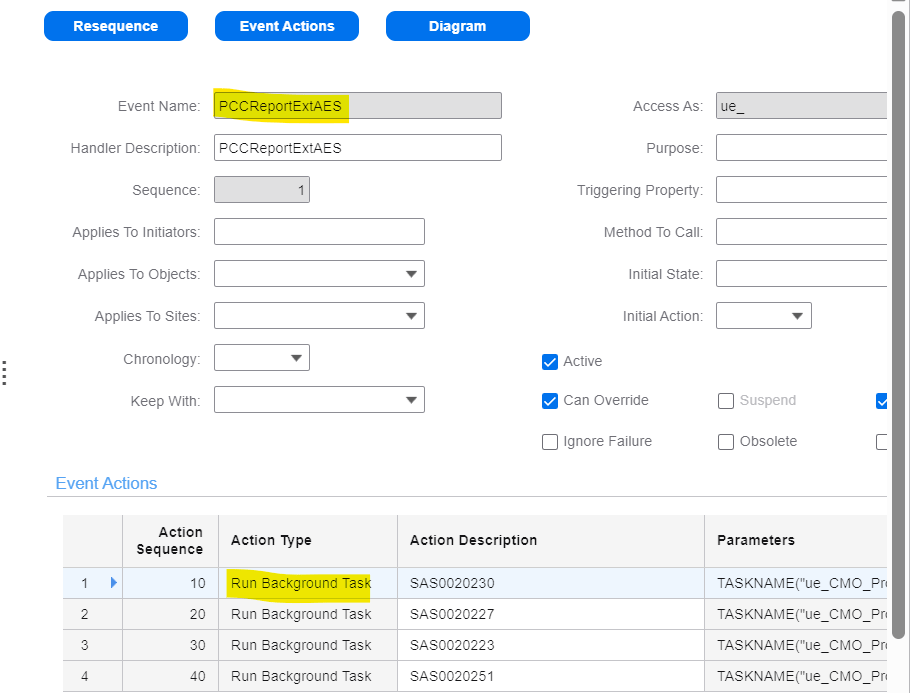The image size is (910, 693).
Task: Toggle the Can Override checkbox
Action: pos(550,400)
